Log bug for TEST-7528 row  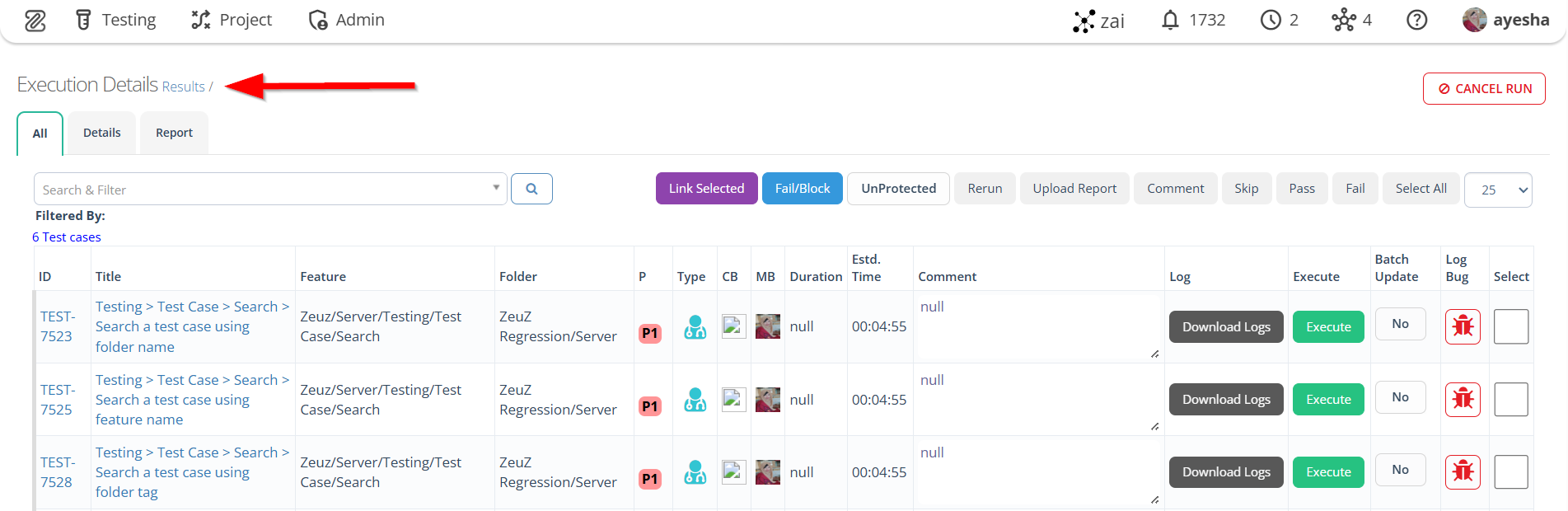pyautogui.click(x=1463, y=472)
